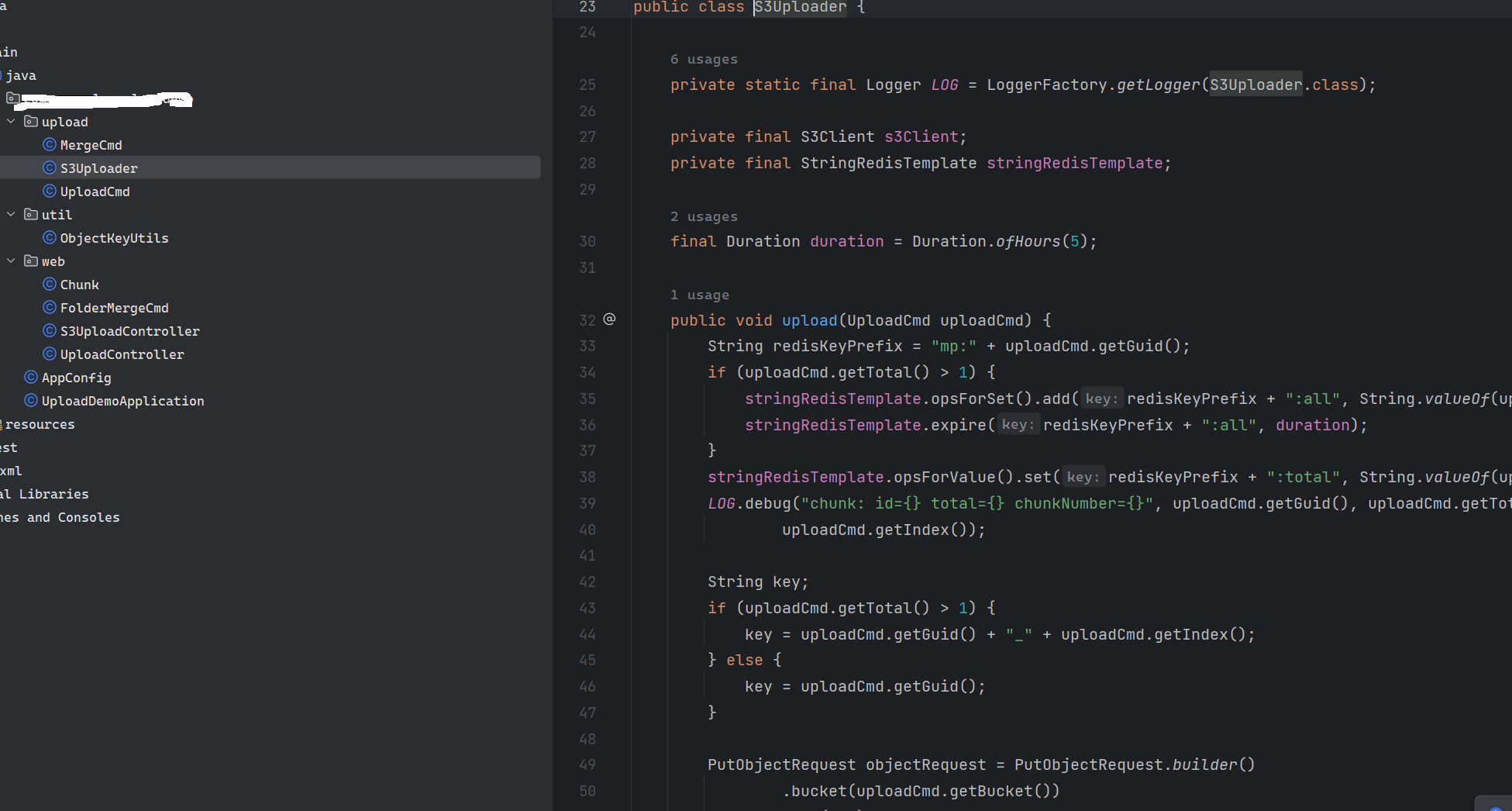The height and width of the screenshot is (811, 1512).
Task: Click the AppConfig class icon
Action: [x=31, y=378]
